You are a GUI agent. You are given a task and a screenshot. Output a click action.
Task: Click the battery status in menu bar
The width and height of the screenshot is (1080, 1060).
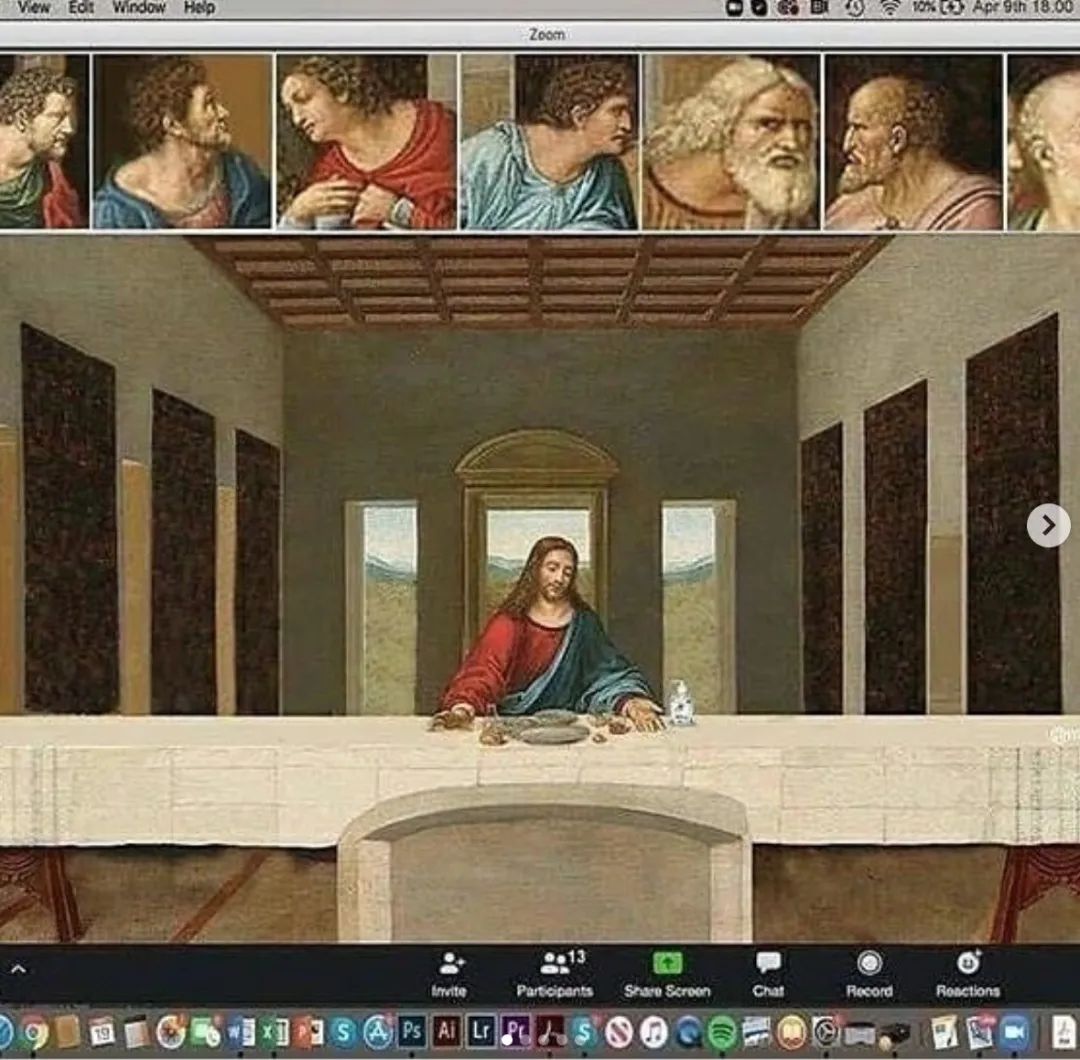pyautogui.click(x=937, y=8)
